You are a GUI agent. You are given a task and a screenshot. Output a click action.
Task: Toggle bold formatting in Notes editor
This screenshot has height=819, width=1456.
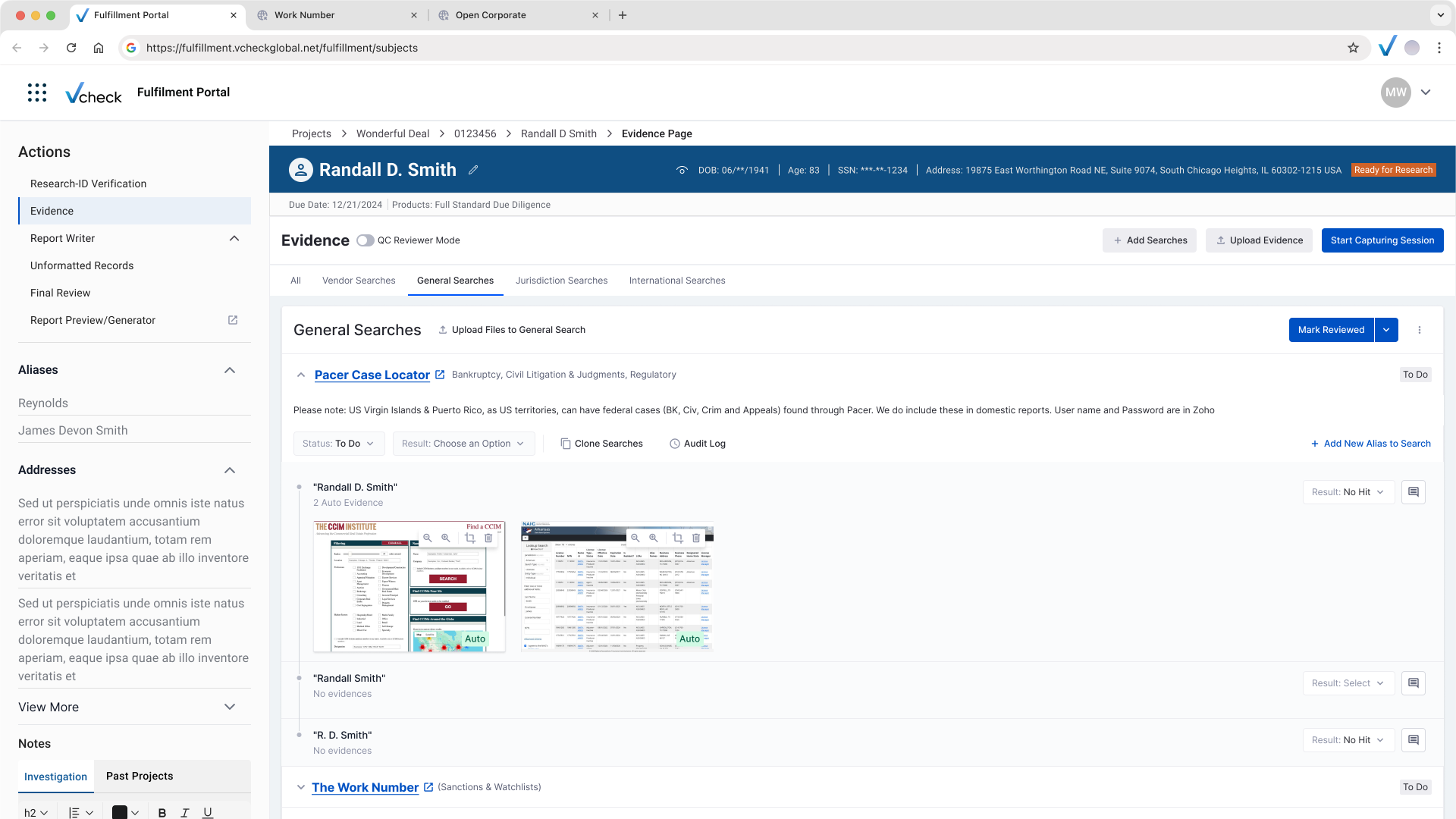click(162, 812)
